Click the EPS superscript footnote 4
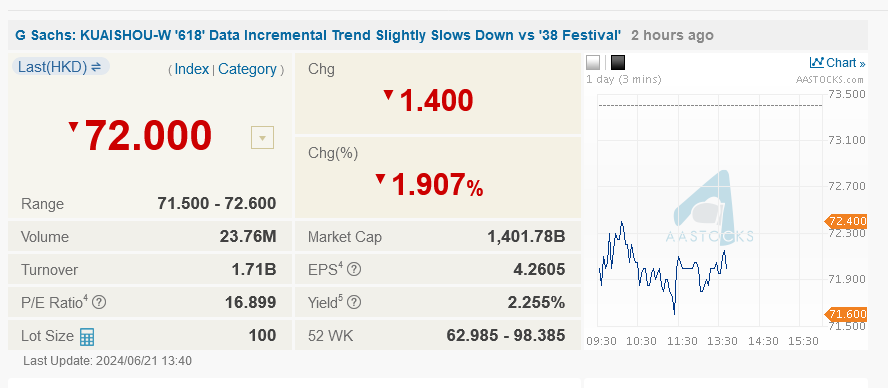This screenshot has height=388, width=888. [x=341, y=265]
